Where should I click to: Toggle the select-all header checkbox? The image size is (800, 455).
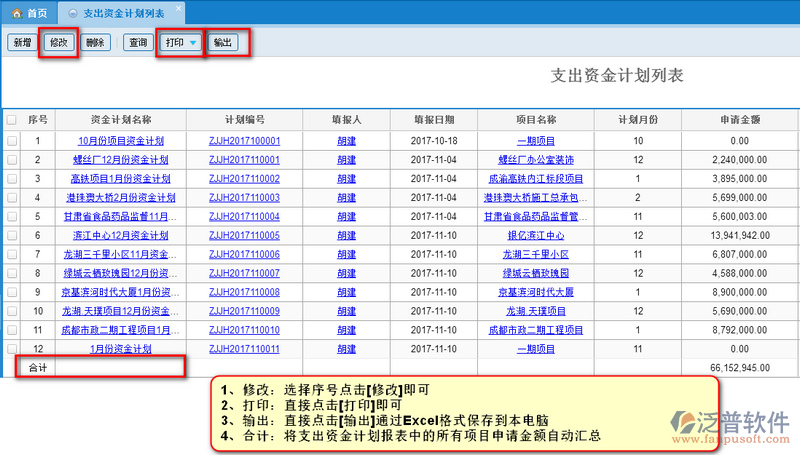12,120
